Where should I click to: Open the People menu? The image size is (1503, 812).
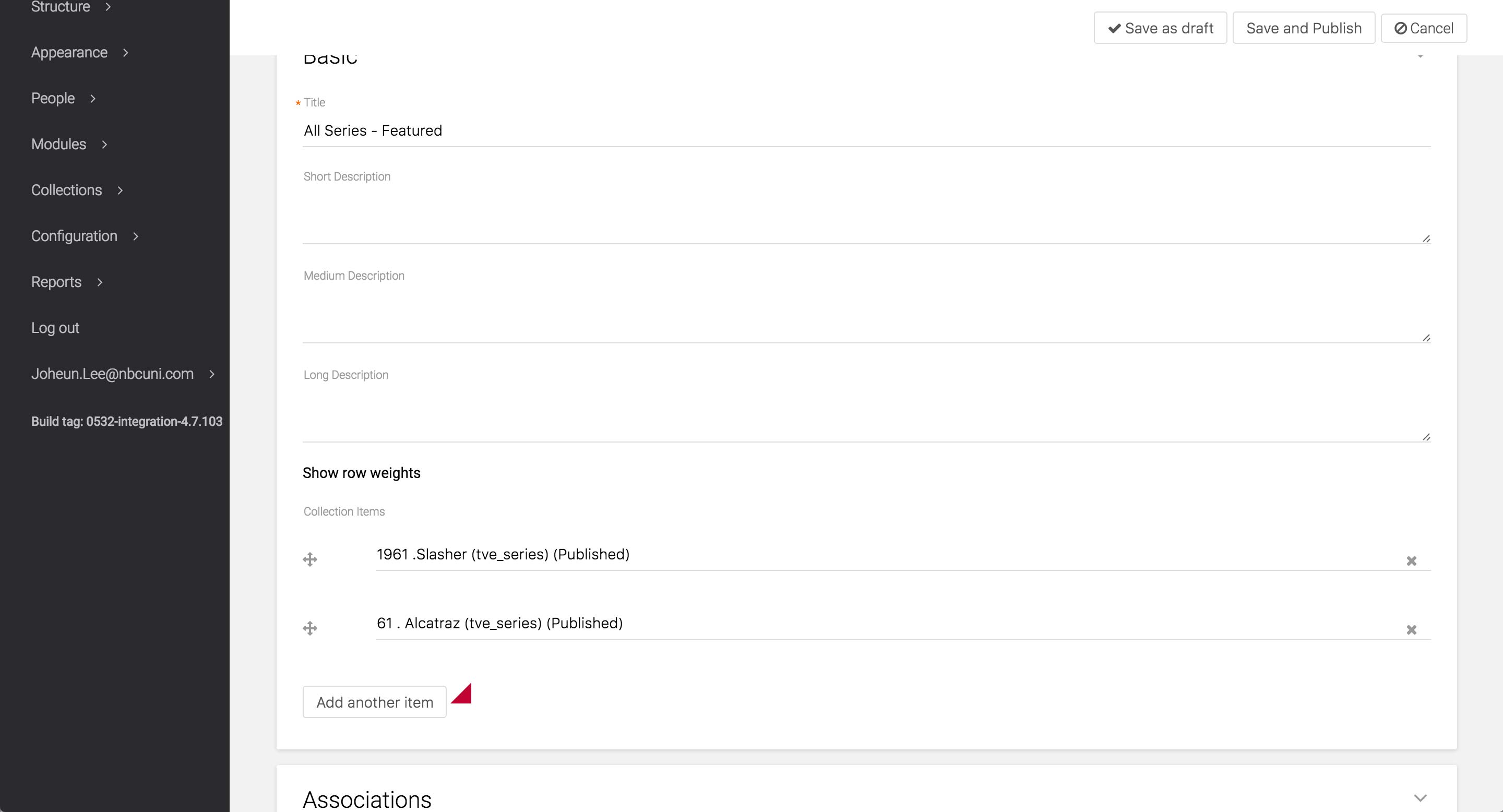pyautogui.click(x=53, y=99)
